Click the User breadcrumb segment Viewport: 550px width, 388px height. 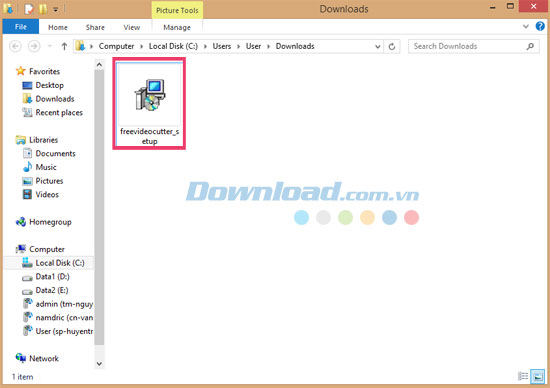253,46
